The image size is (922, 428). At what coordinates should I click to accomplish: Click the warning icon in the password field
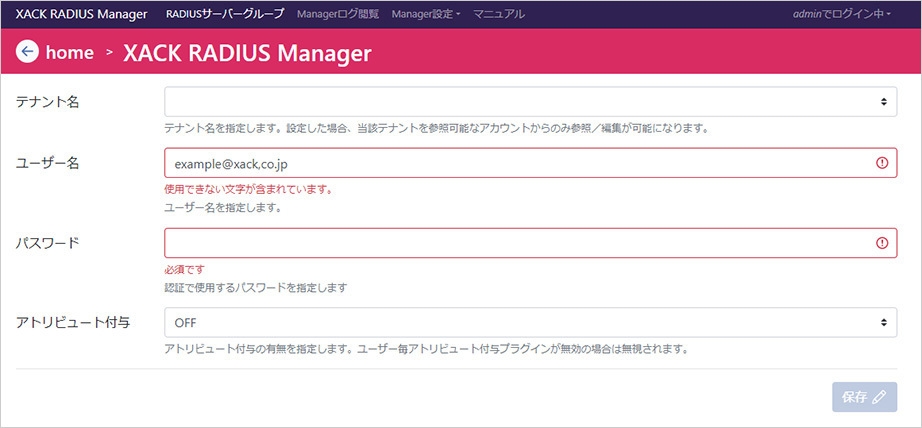[x=881, y=243]
